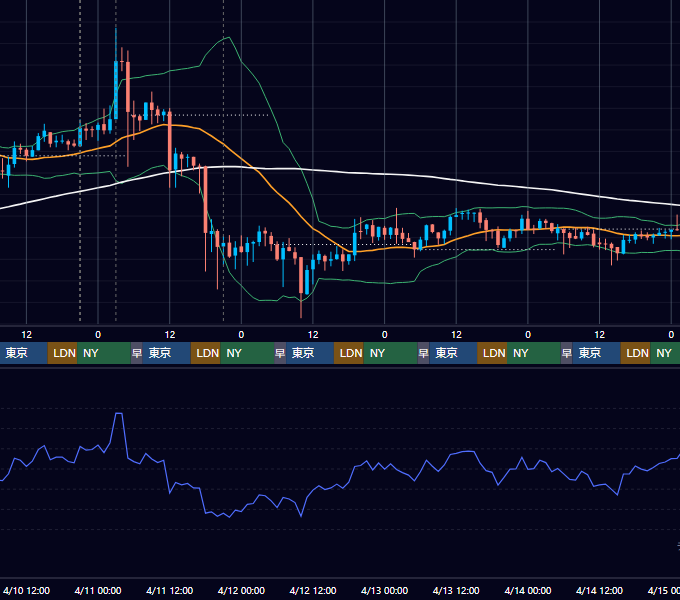Click 東京 session block spanning 4/10 12:00
The image size is (680, 600).
(23, 353)
